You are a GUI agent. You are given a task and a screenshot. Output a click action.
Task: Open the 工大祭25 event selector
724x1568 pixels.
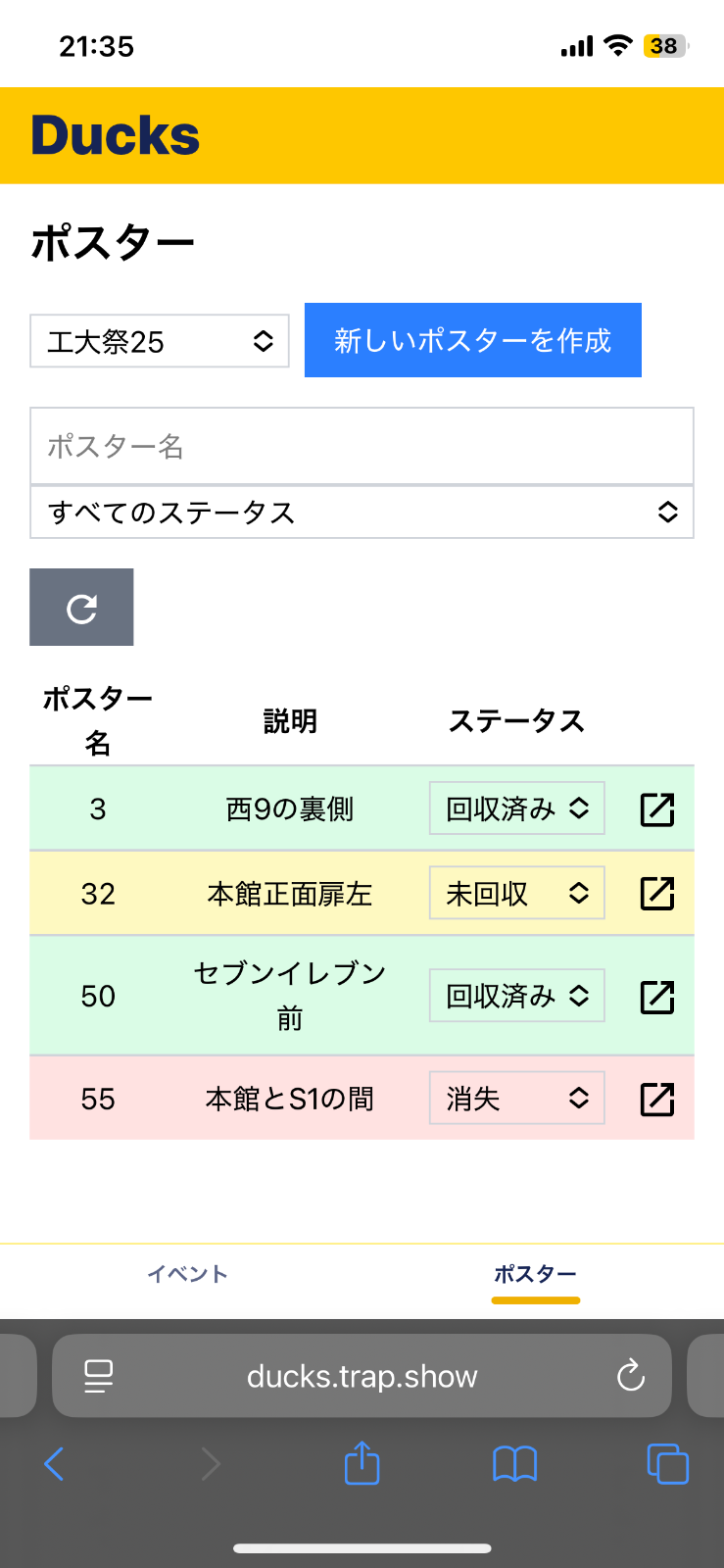tap(159, 340)
